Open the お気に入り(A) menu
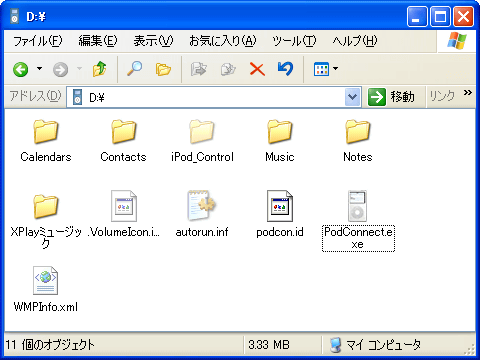The image size is (480, 360). pos(223,41)
